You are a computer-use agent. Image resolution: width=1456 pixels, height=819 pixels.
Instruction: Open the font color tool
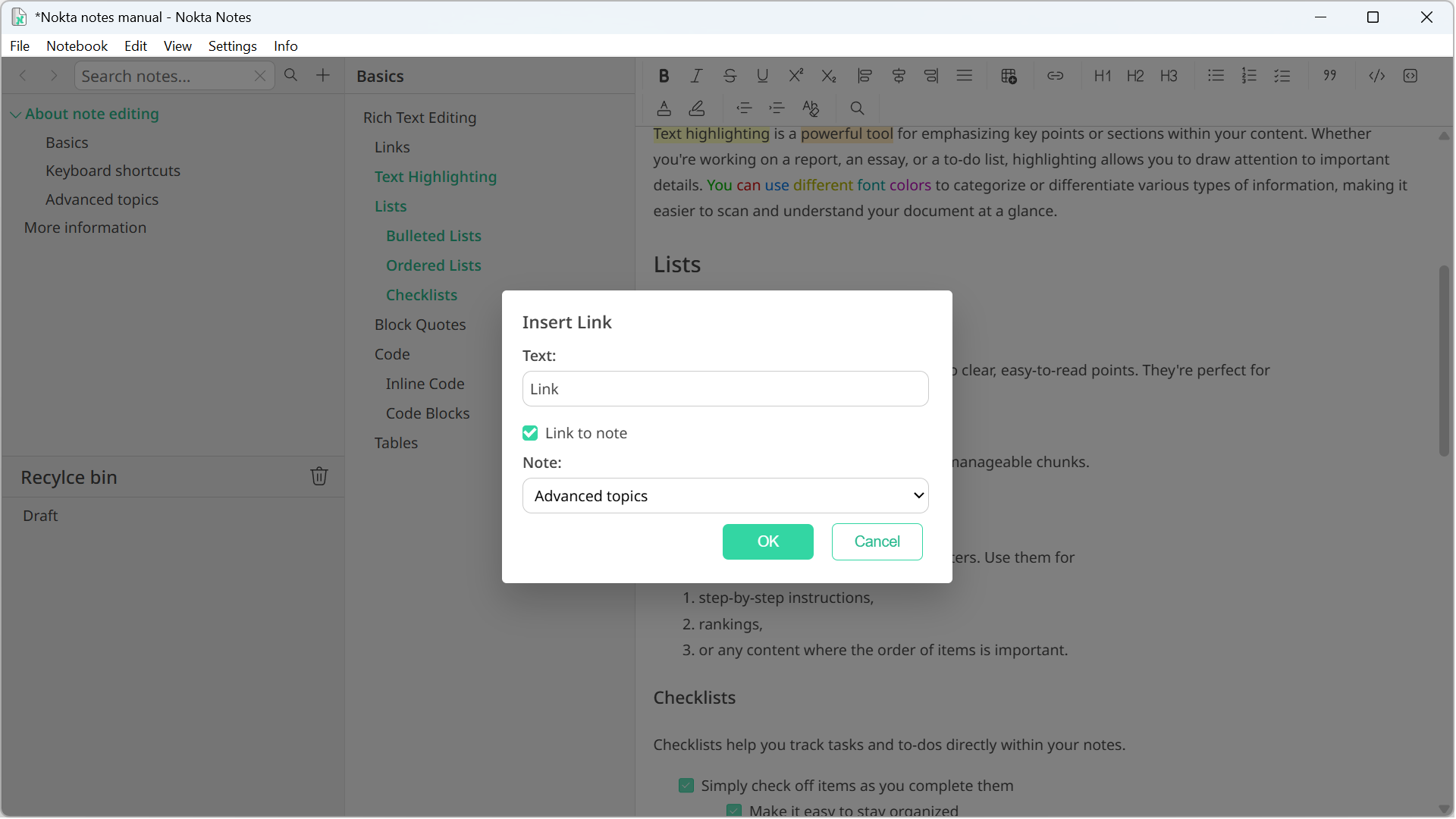664,108
